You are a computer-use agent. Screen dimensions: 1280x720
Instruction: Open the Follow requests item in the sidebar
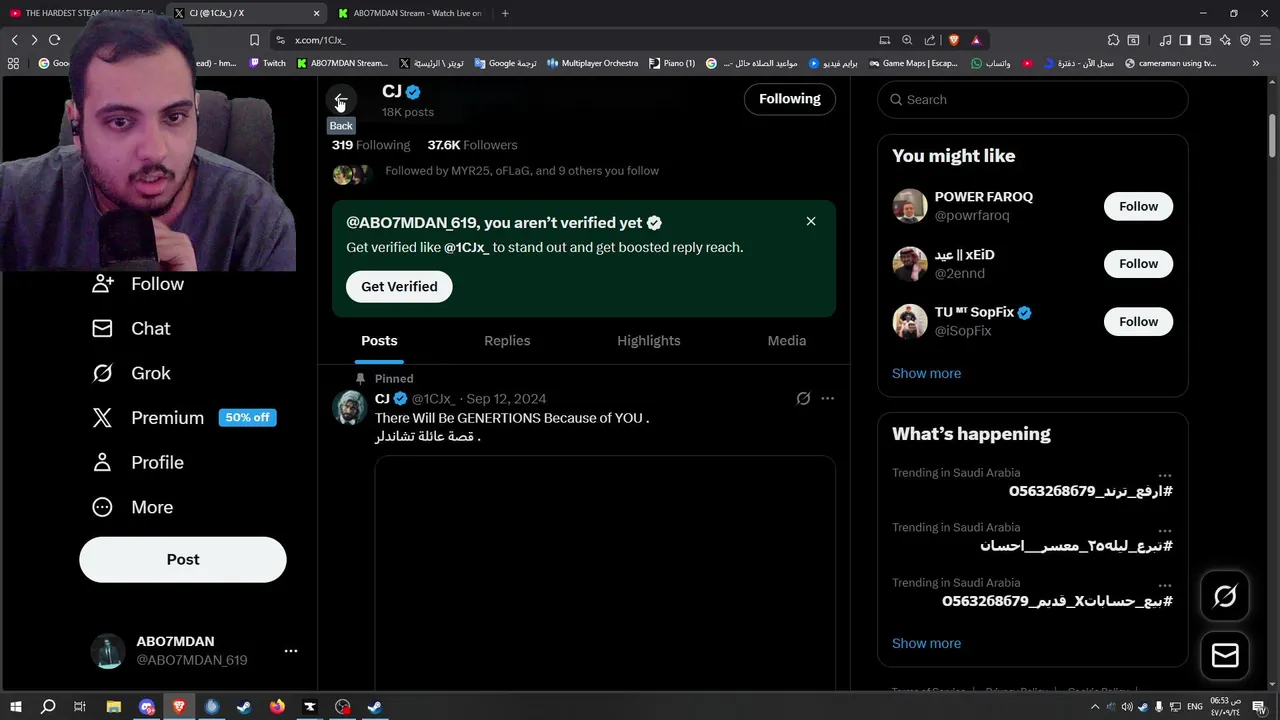[139, 284]
